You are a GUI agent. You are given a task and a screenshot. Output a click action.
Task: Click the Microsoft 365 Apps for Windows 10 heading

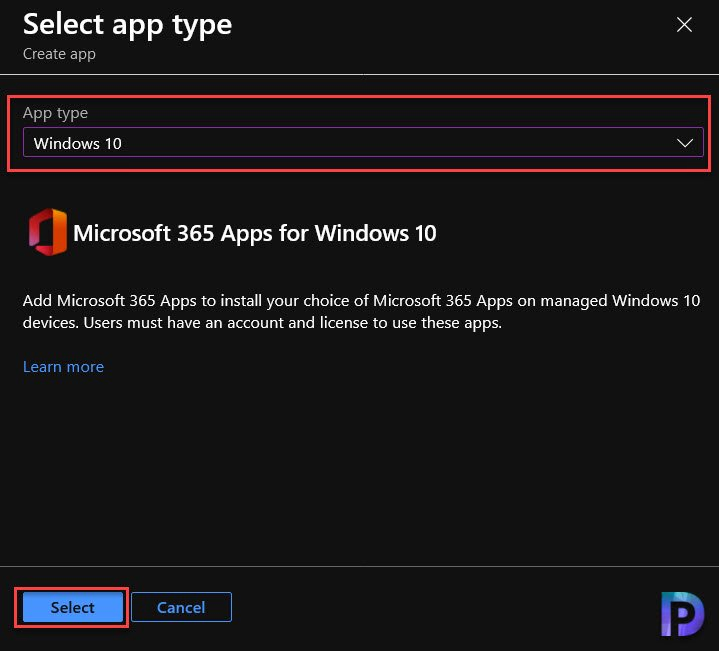pyautogui.click(x=254, y=233)
